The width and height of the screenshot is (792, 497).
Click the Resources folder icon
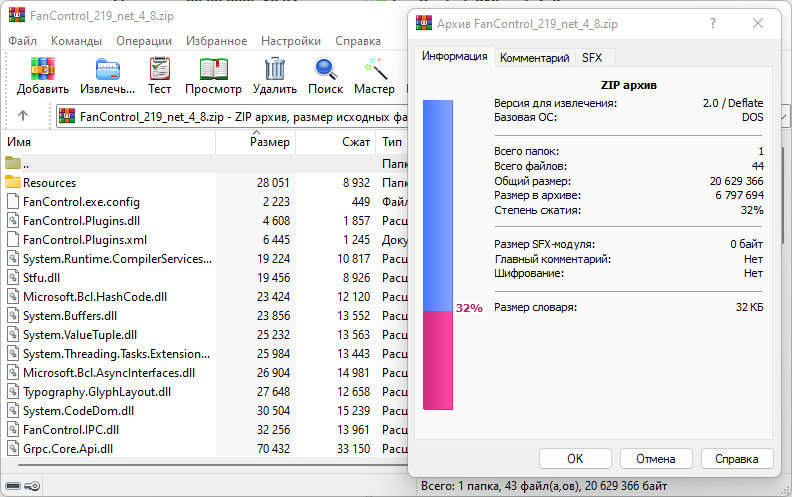click(13, 182)
